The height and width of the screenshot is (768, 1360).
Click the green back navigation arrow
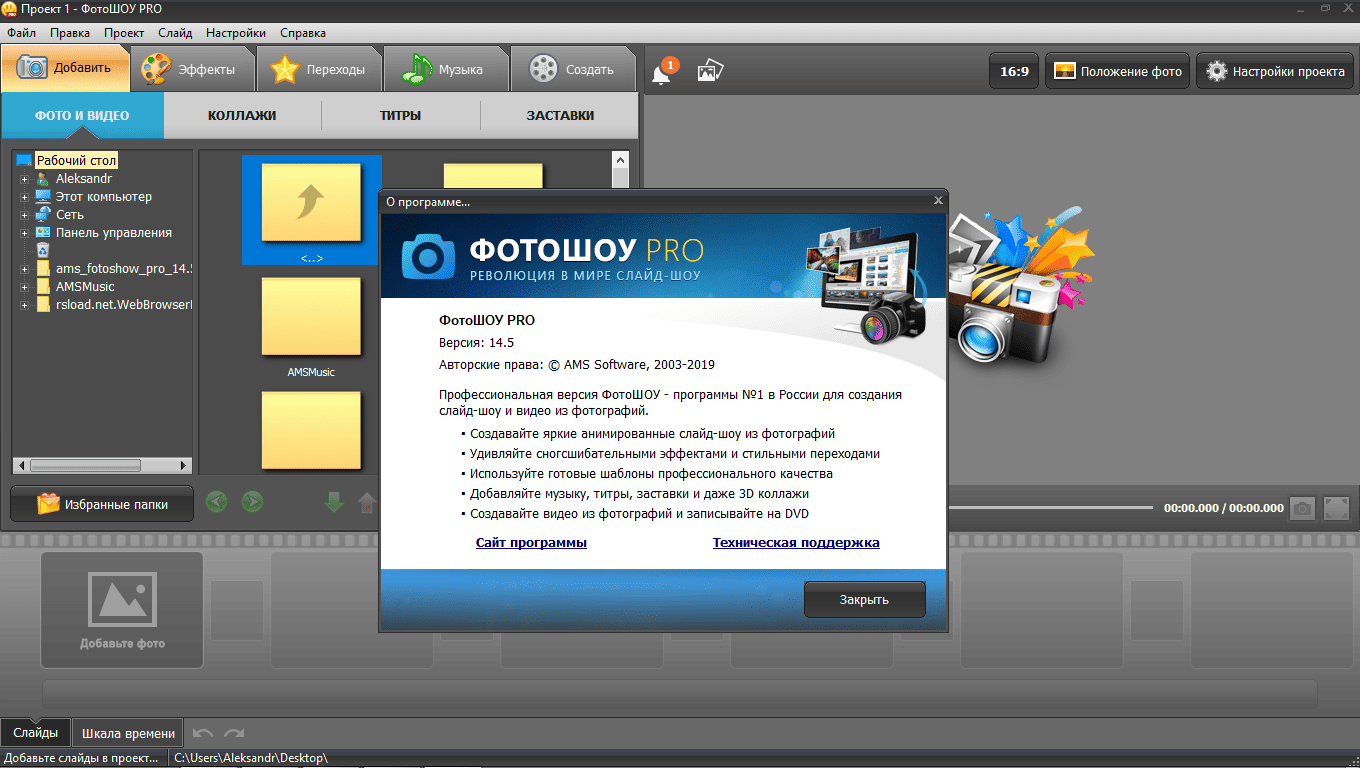[216, 502]
